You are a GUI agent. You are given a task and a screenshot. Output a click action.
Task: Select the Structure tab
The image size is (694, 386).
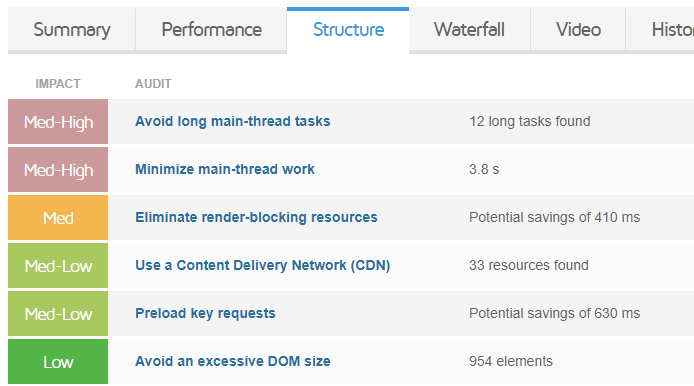pos(348,30)
